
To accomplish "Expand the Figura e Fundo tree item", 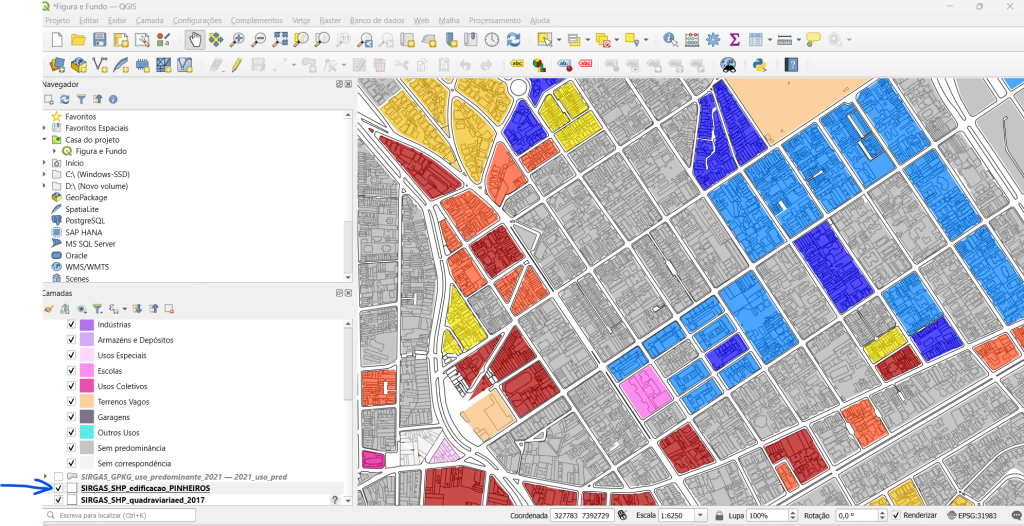I will (55, 151).
